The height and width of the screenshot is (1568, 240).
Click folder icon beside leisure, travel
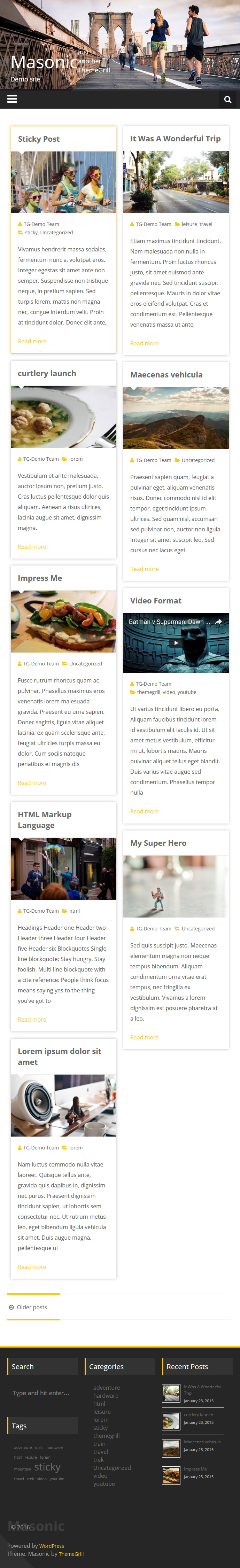[177, 224]
